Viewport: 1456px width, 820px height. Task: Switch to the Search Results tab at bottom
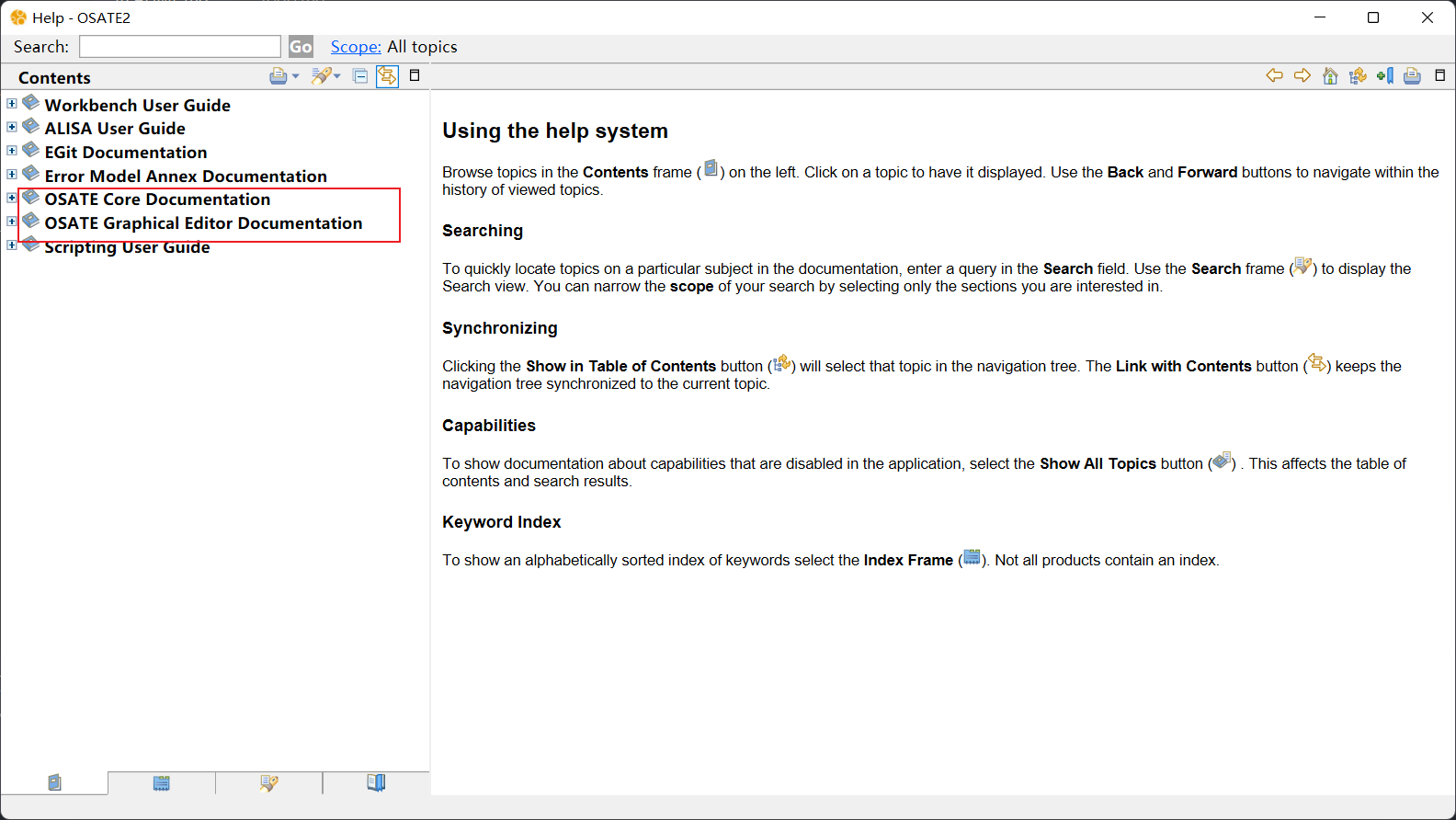click(x=268, y=783)
